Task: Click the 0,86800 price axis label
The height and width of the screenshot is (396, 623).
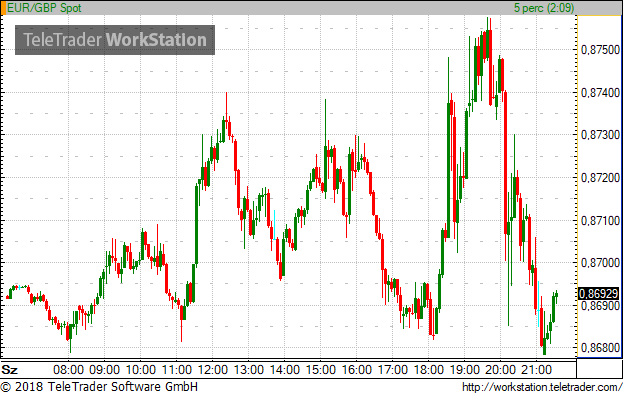Action: 600,348
